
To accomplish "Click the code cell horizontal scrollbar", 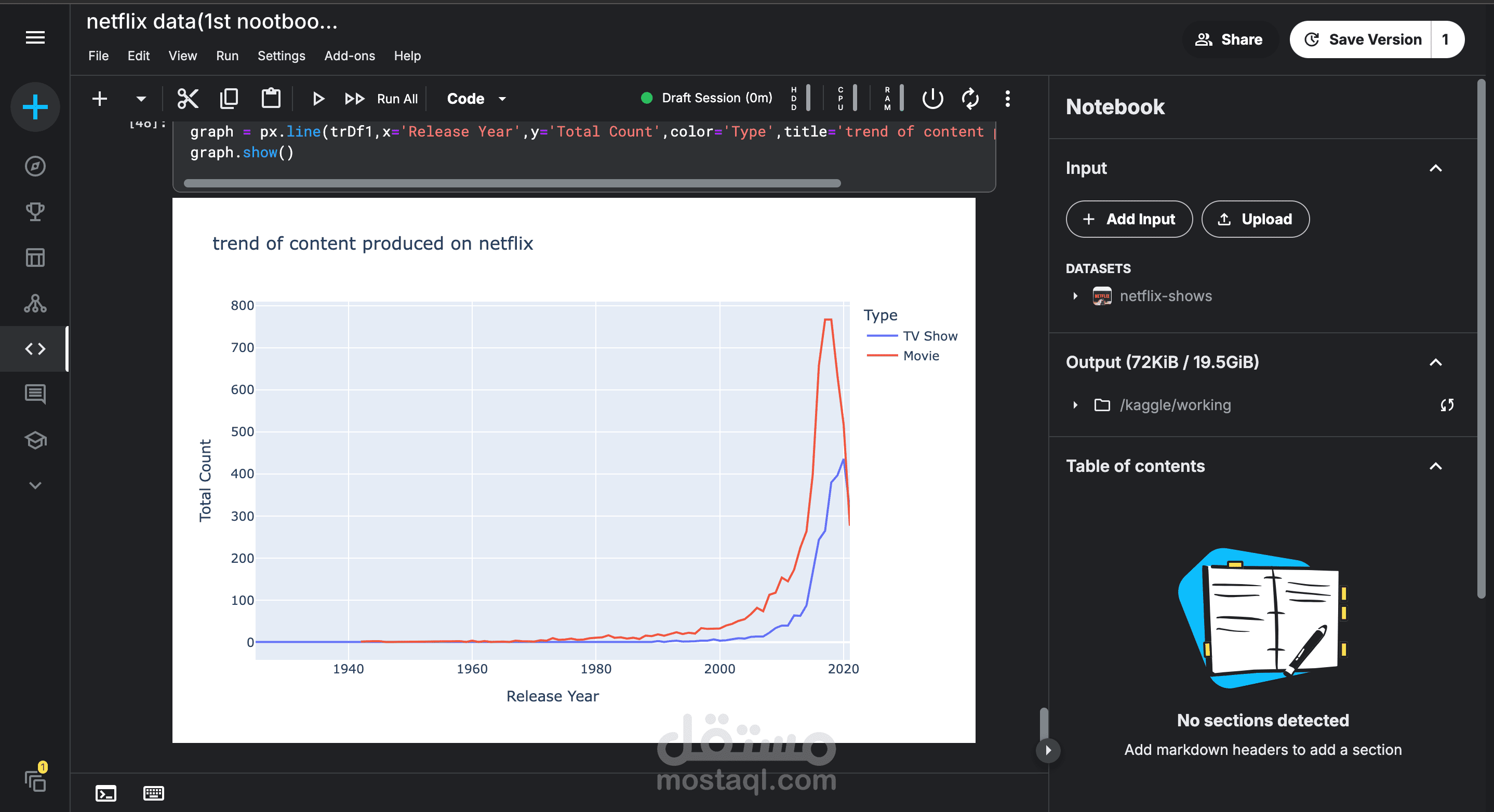I will click(x=512, y=183).
